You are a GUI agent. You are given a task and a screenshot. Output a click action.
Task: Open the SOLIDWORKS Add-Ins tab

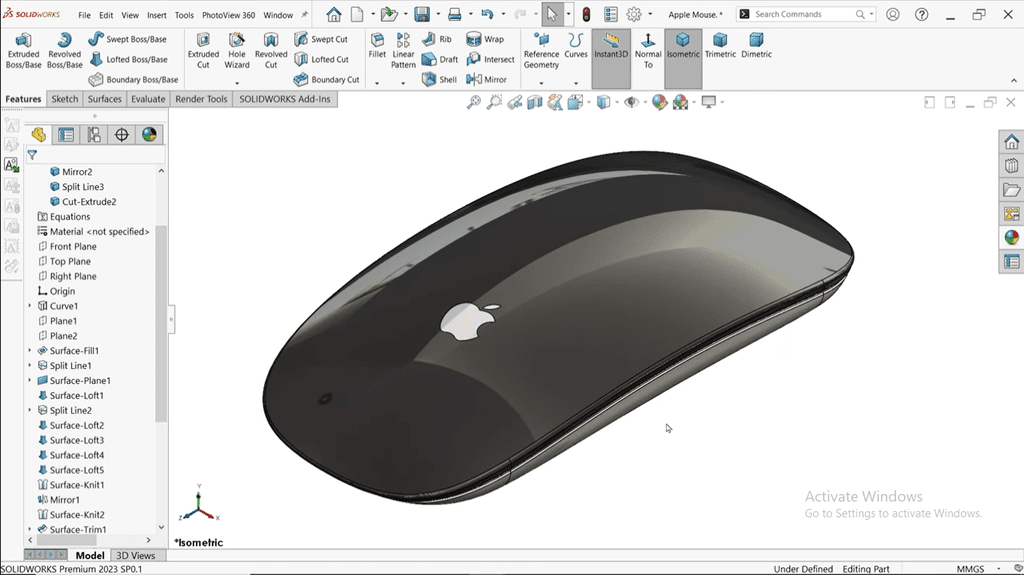coord(285,99)
